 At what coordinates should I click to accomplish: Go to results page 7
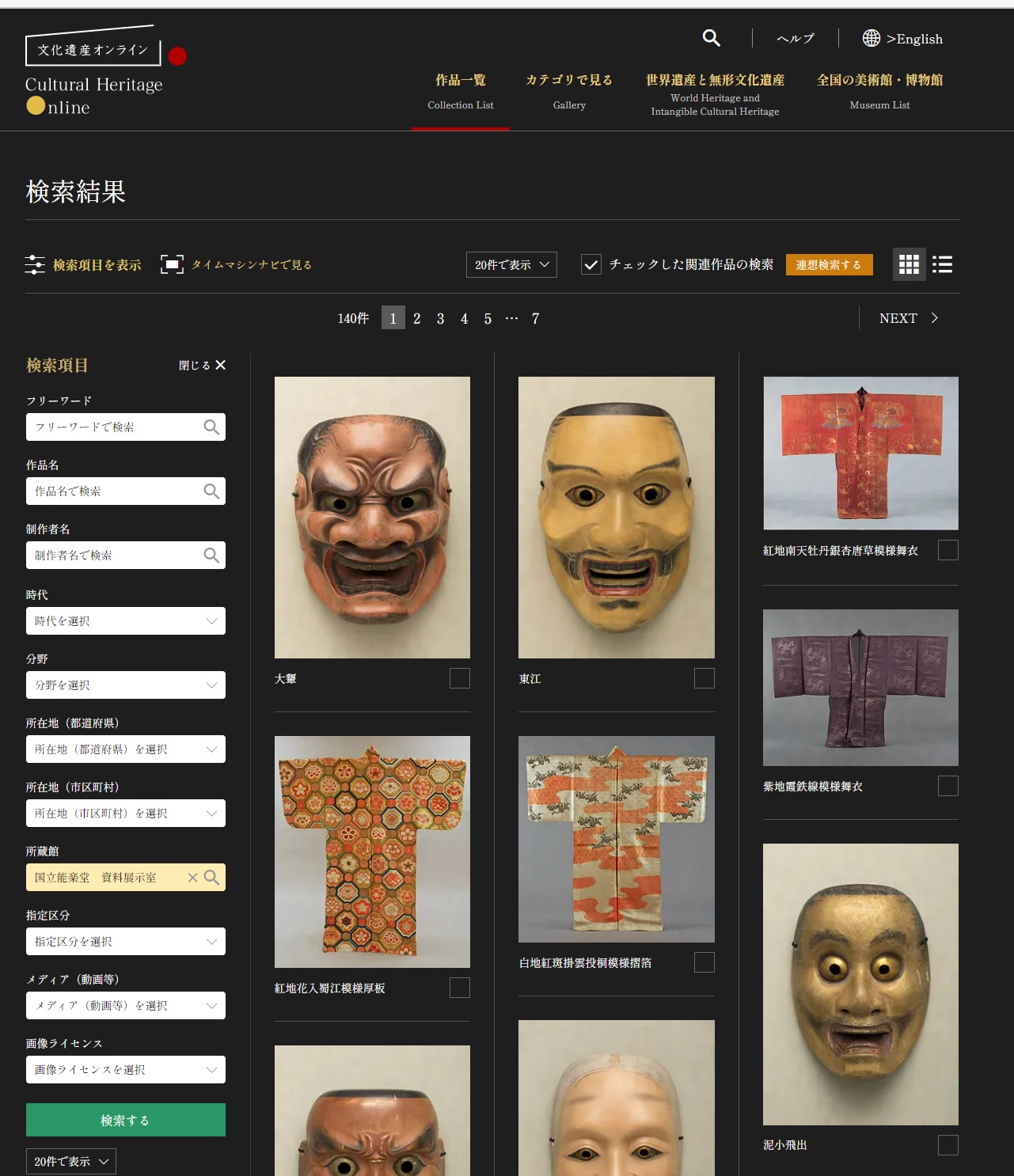click(x=535, y=318)
